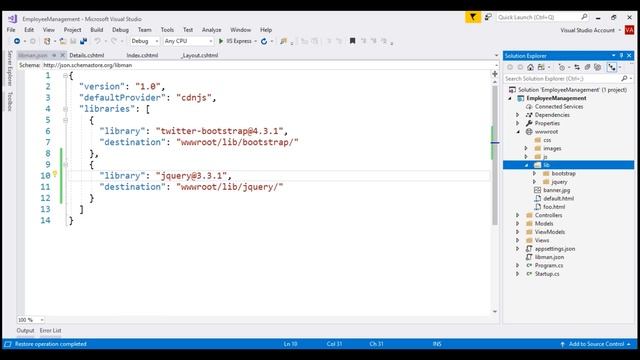Switch to the _Layout.cshtml tab
This screenshot has width=640, height=360.
pos(200,56)
